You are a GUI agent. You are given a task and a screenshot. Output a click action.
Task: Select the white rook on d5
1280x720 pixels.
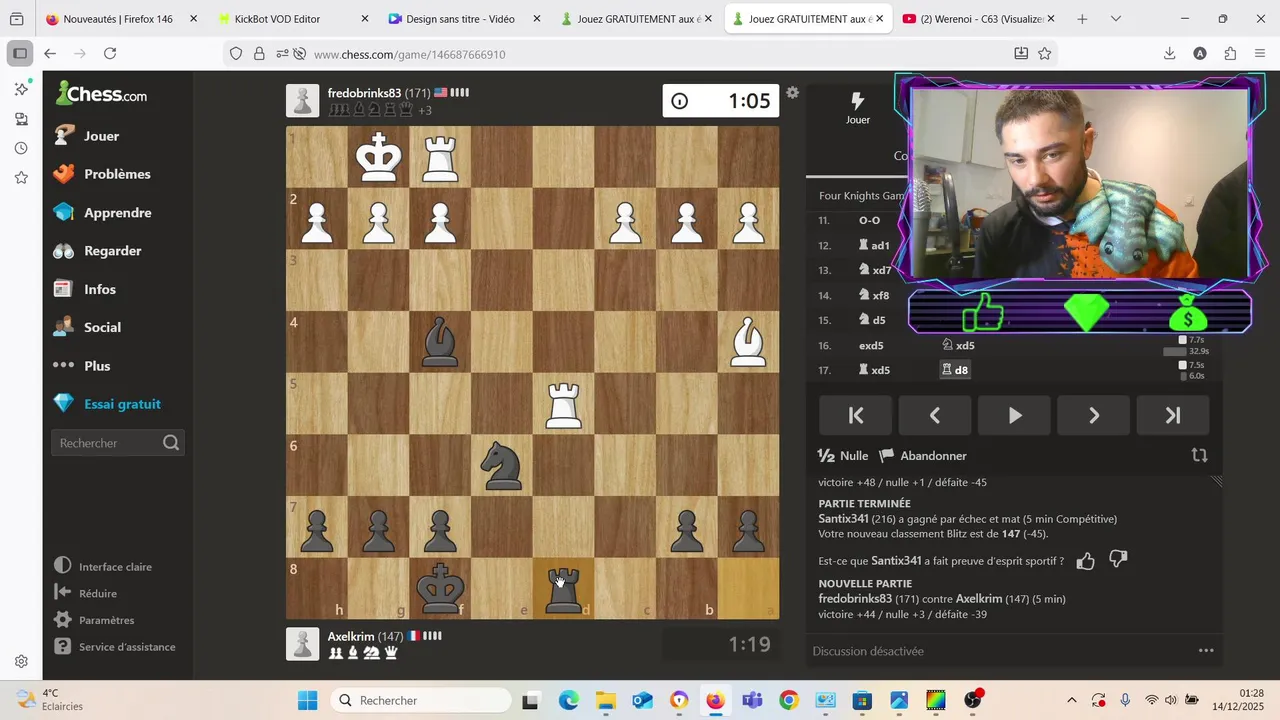[563, 404]
